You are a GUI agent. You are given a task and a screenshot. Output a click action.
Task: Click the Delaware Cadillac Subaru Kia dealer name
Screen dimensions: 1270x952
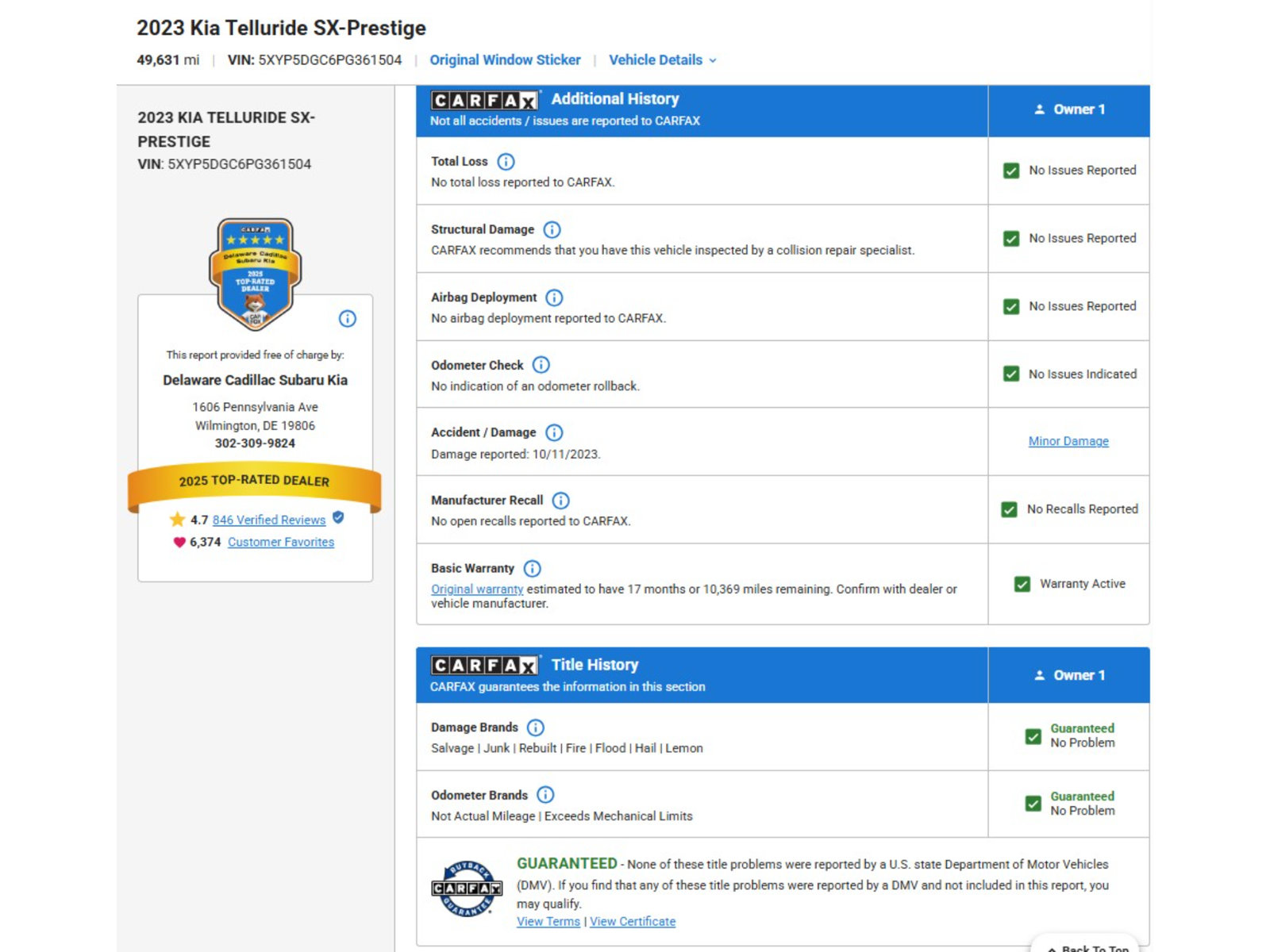click(x=255, y=380)
